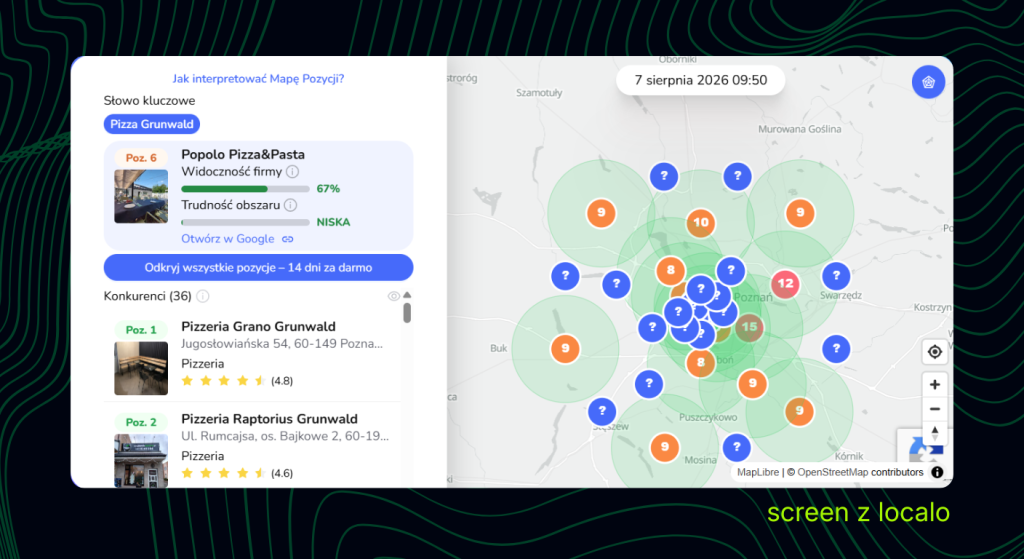Click the 'Popolo Pizza&Pasta' business name
The width and height of the screenshot is (1024, 559).
pos(243,155)
